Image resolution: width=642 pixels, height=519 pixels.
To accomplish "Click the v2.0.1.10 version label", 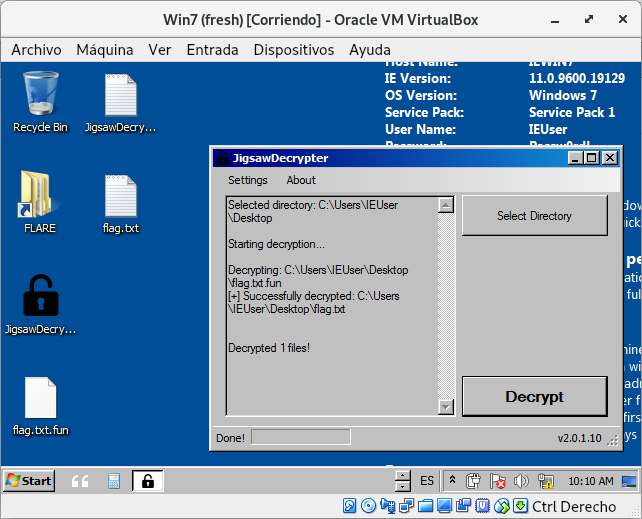I will (x=579, y=438).
